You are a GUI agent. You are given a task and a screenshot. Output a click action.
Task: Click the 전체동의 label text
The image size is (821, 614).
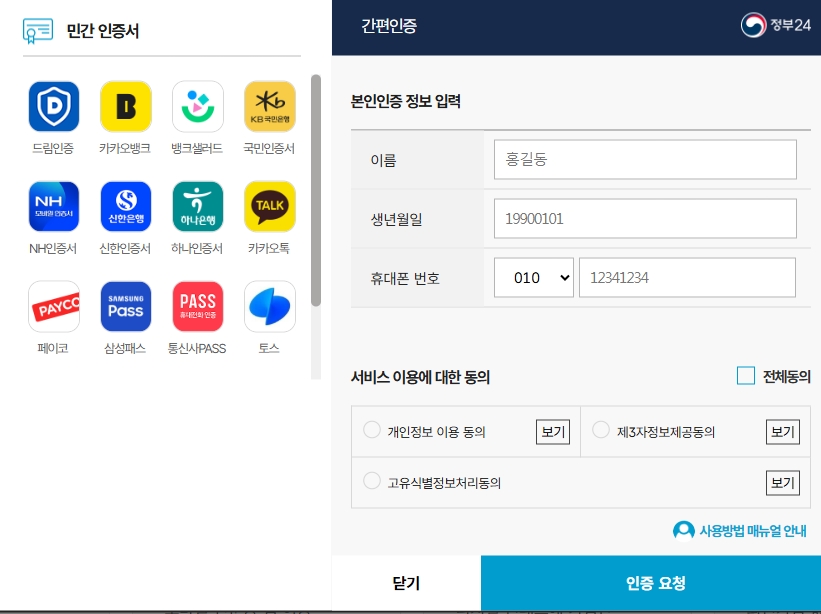tap(786, 376)
